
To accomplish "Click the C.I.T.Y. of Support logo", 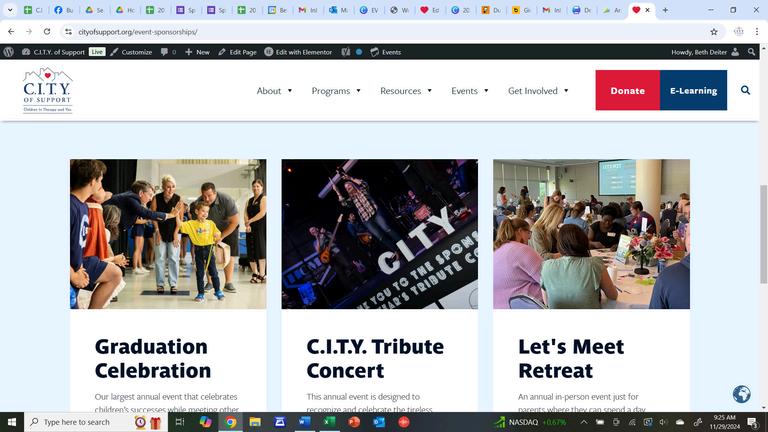I will tap(48, 90).
